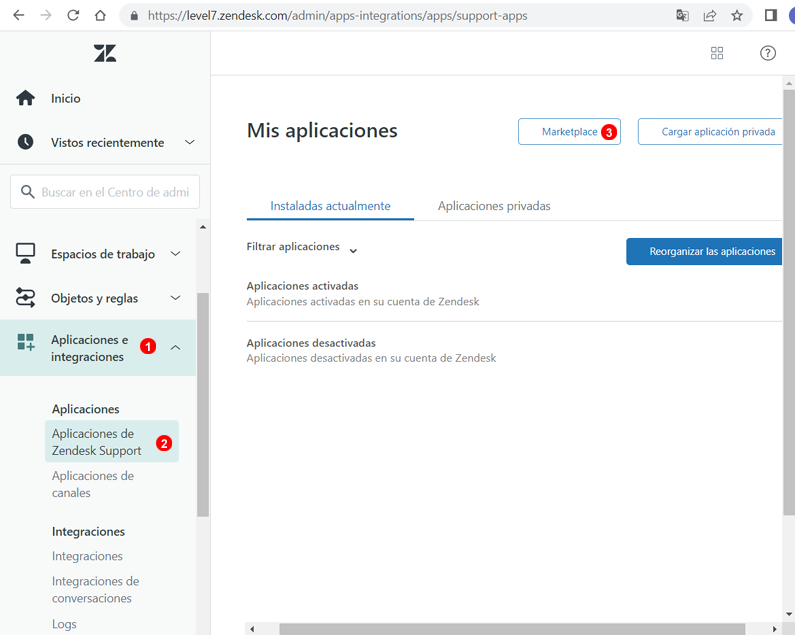Focus the Buscar en el Centro de admin field
Image resolution: width=795 pixels, height=635 pixels.
pyautogui.click(x=105, y=192)
